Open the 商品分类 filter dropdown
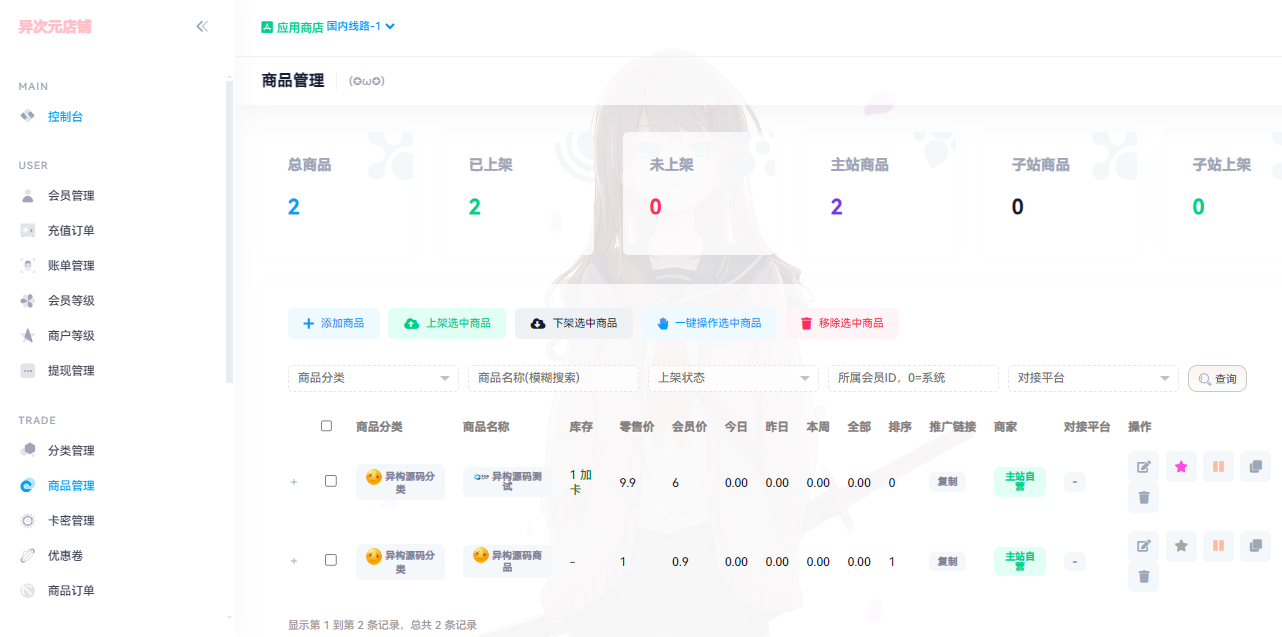The image size is (1282, 637). pyautogui.click(x=373, y=378)
